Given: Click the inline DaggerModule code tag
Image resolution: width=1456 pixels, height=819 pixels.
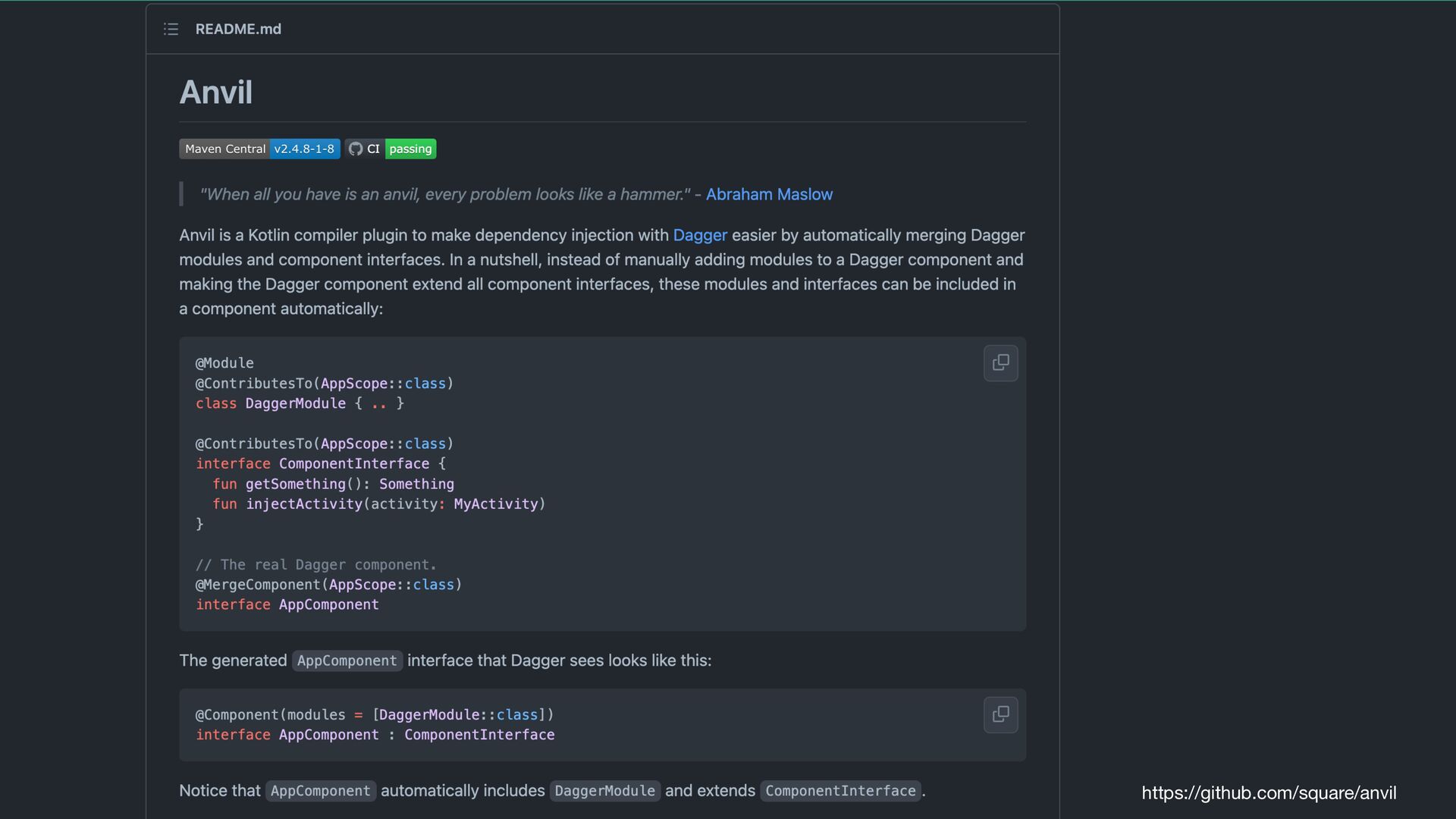Looking at the screenshot, I should [x=604, y=791].
